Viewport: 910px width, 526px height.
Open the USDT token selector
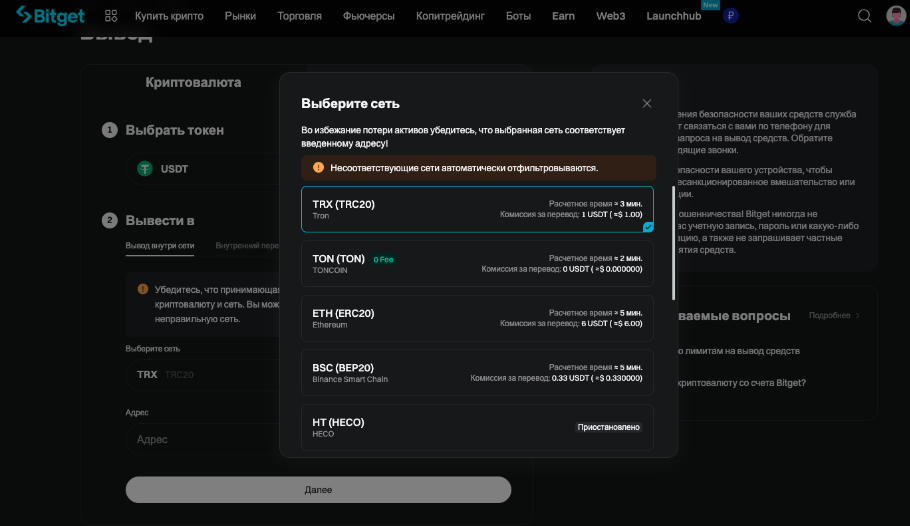click(x=203, y=168)
